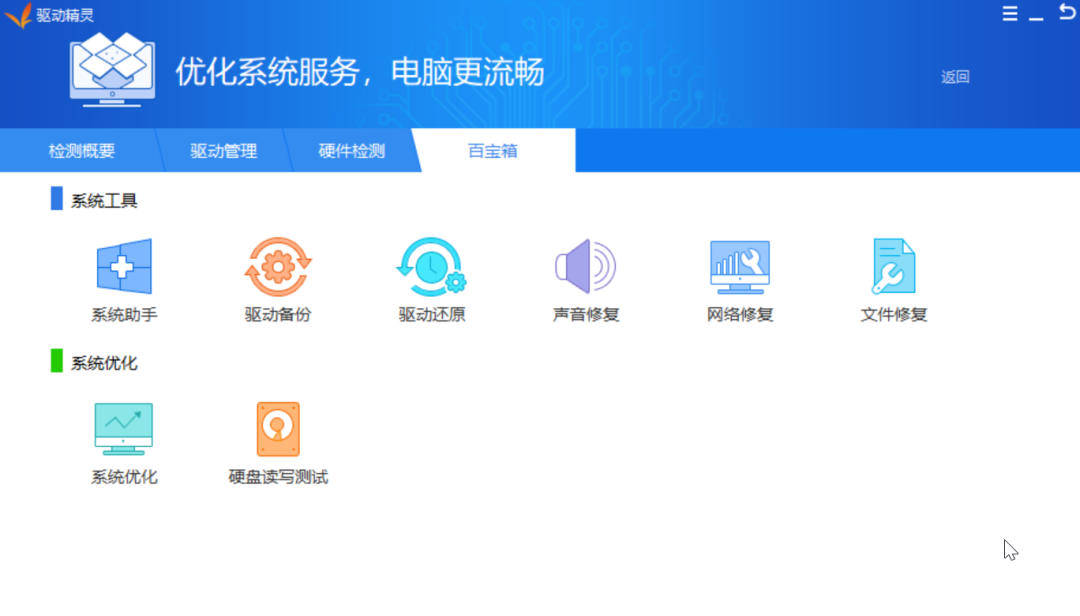The height and width of the screenshot is (616, 1080).
Task: Switch to the 硬件检测 tab
Action: (351, 151)
